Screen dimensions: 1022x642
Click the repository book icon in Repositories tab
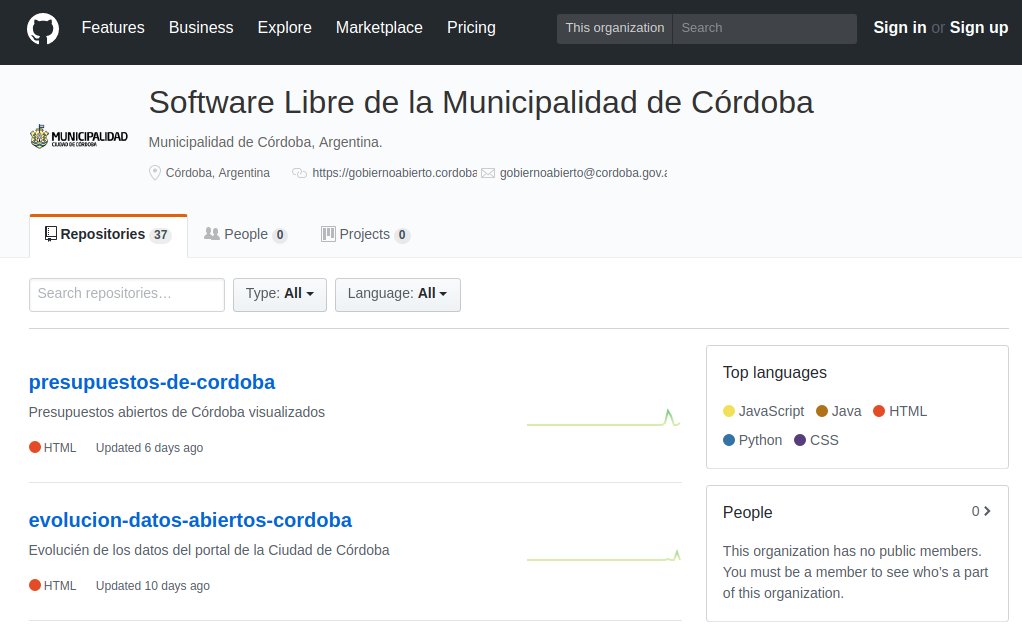51,234
